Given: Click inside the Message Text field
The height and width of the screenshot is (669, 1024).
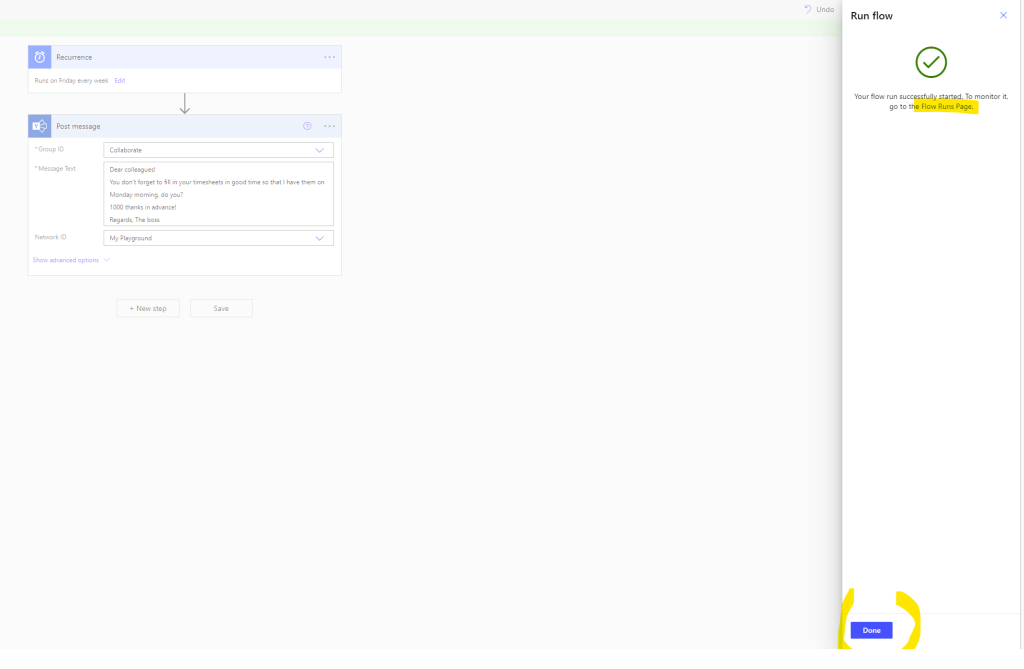Looking at the screenshot, I should (218, 194).
